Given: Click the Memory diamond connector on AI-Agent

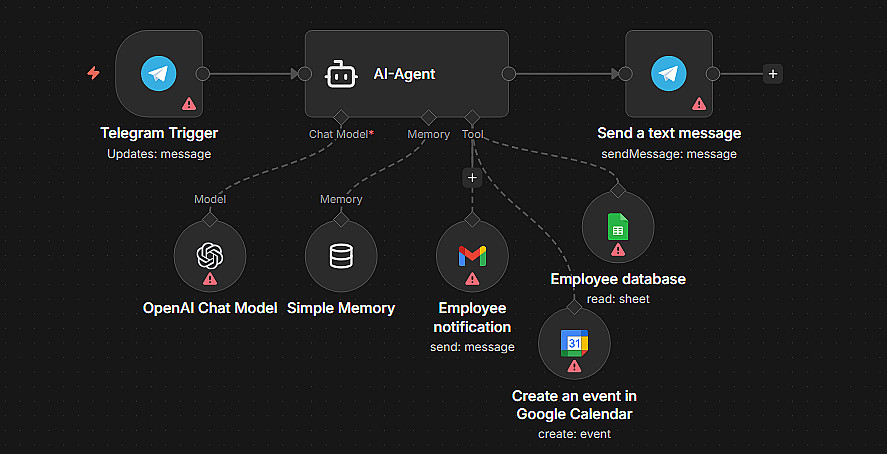Looking at the screenshot, I should [428, 118].
